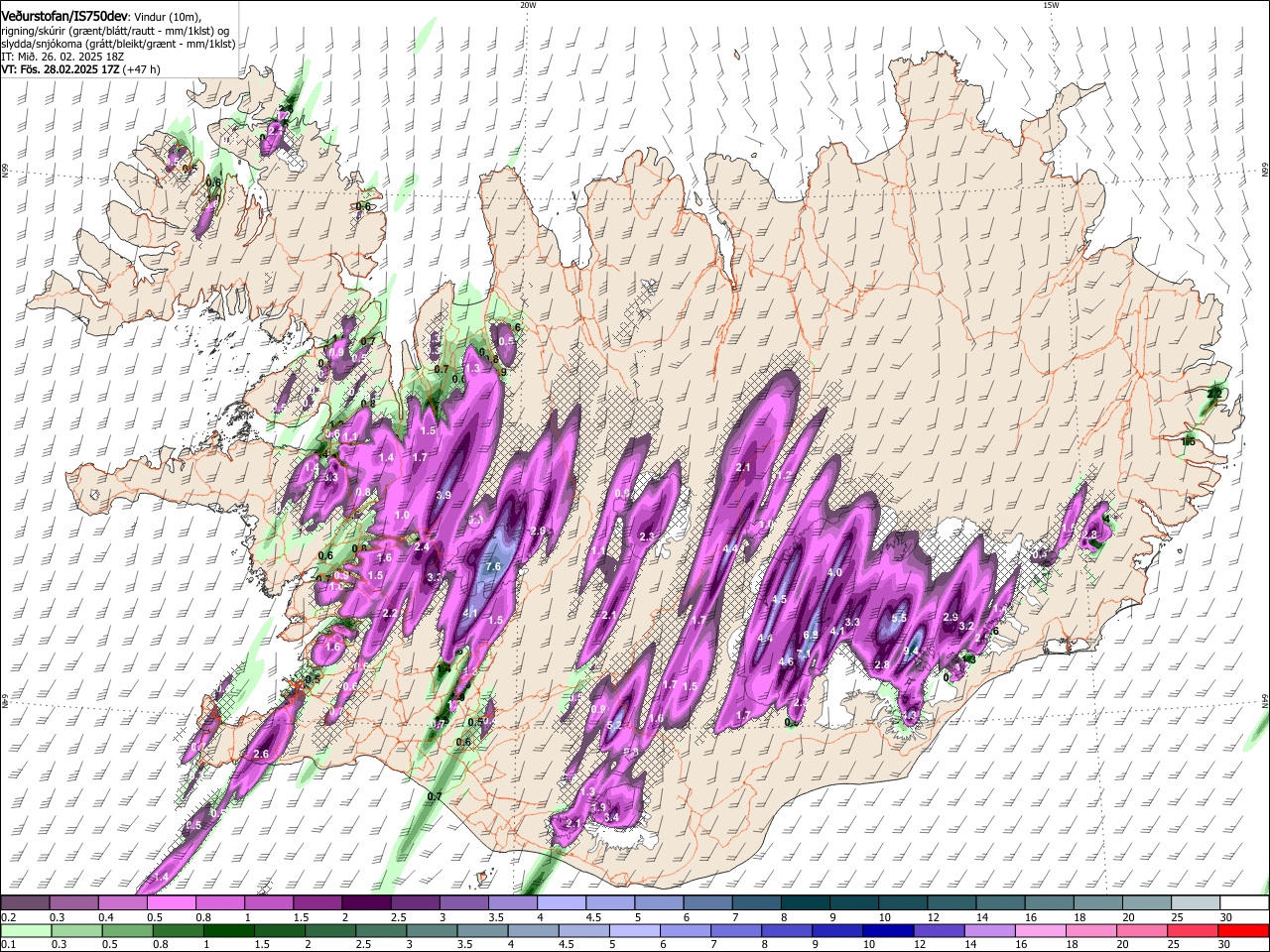Click the lavender swatch between 4 and 4.5 in the upper legend row
This screenshot has height=952, width=1270.
(x=561, y=903)
